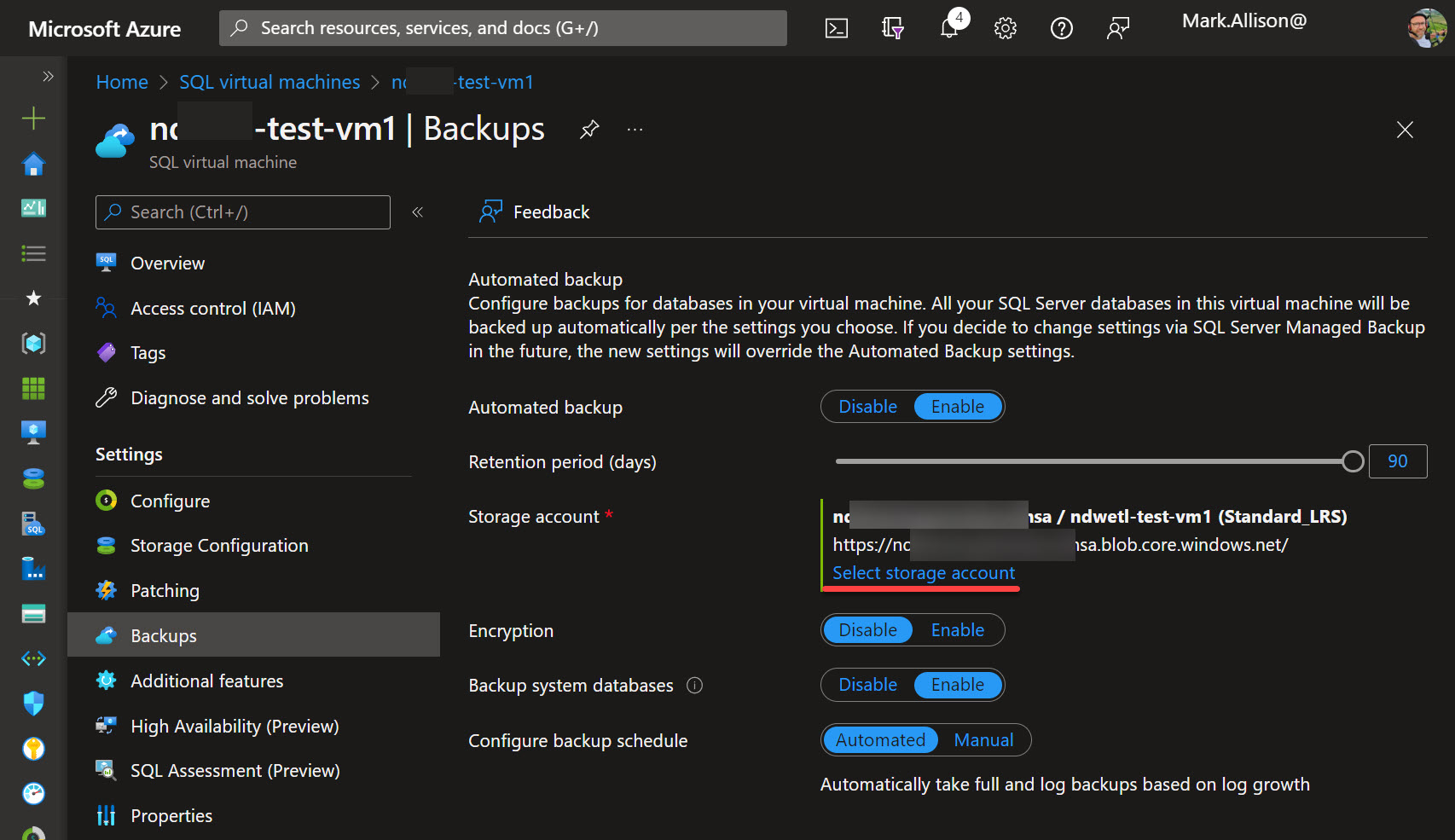This screenshot has height=840, width=1455.
Task: Pin the Backups blade
Action: [589, 130]
